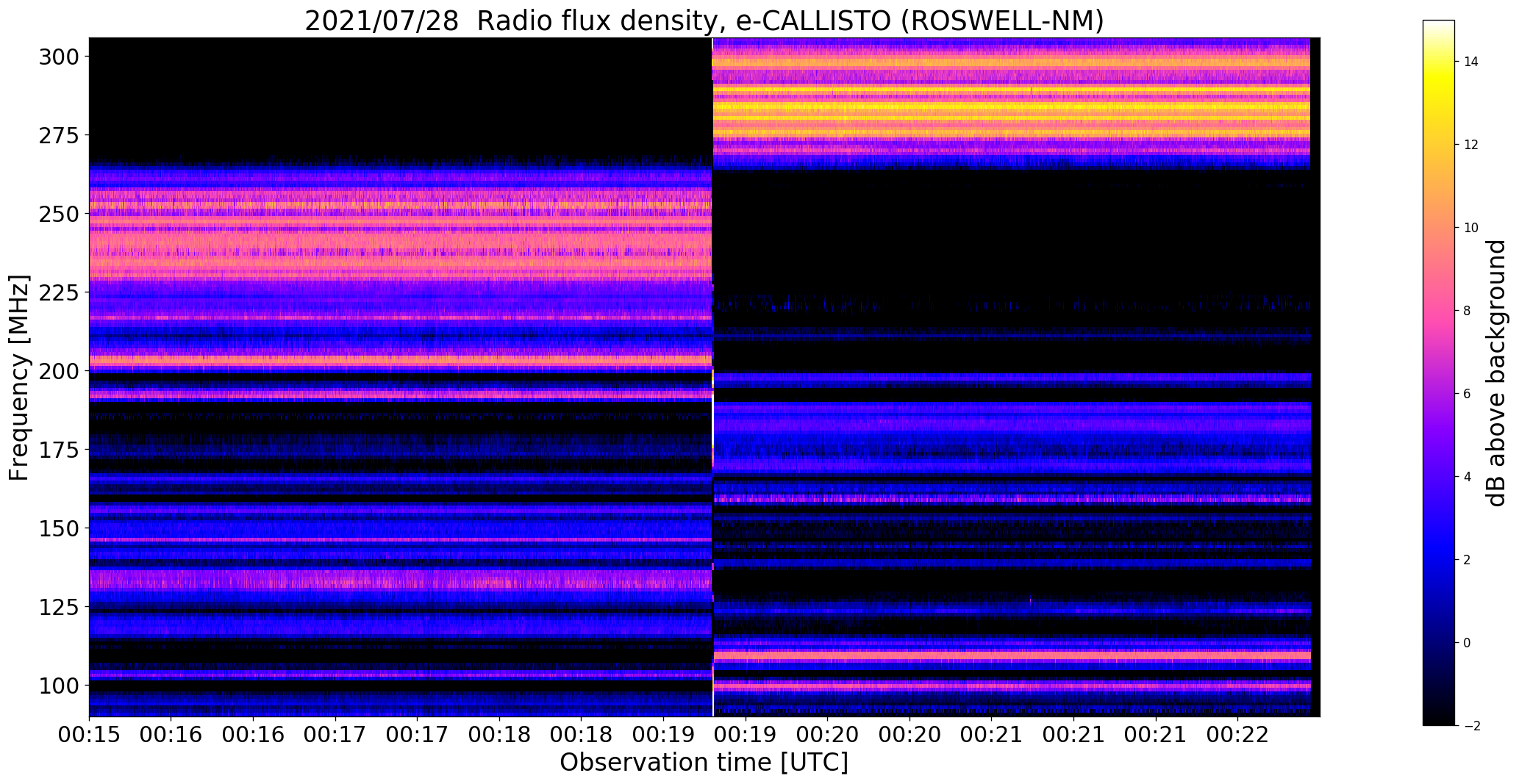This screenshot has height=784, width=1519.
Task: Select the 150 frequency tick label
Action: [59, 528]
